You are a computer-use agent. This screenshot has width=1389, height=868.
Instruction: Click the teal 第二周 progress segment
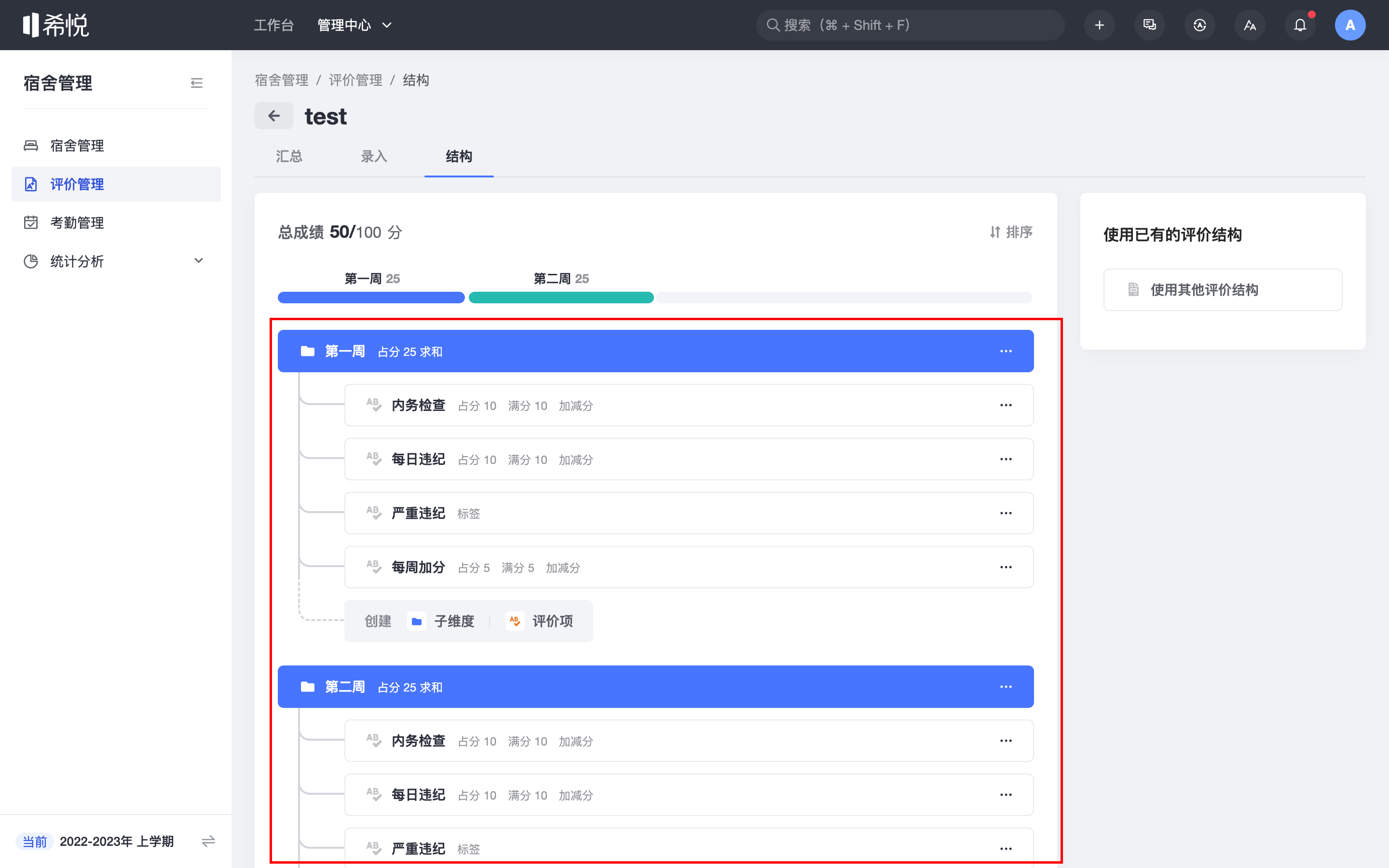(561, 298)
